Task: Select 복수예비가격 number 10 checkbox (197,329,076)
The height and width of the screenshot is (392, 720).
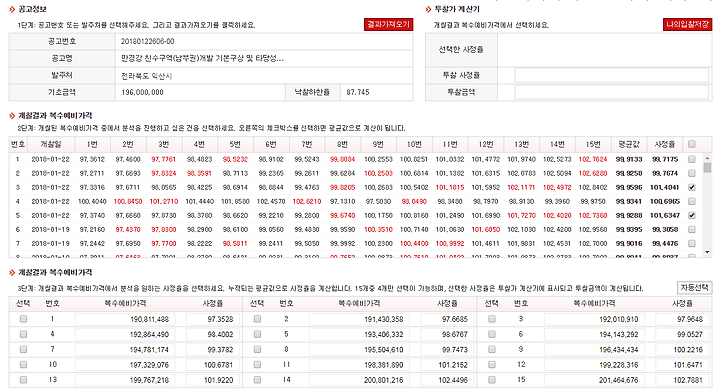Action: (x=23, y=364)
